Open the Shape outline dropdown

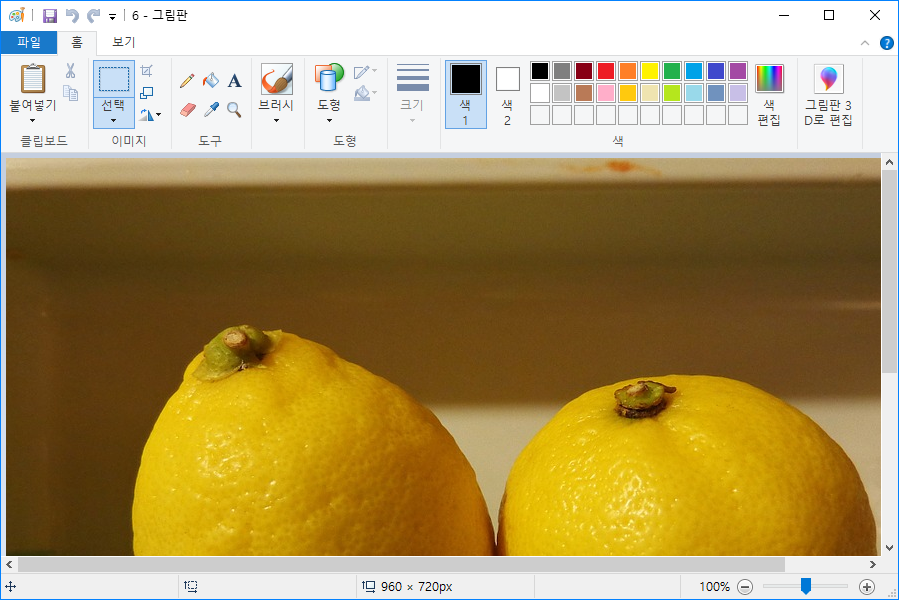tap(365, 72)
